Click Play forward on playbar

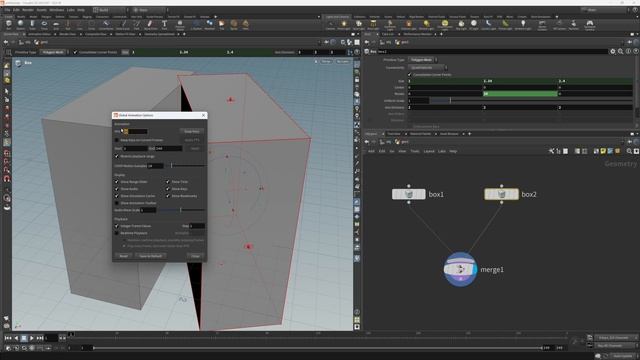31,338
